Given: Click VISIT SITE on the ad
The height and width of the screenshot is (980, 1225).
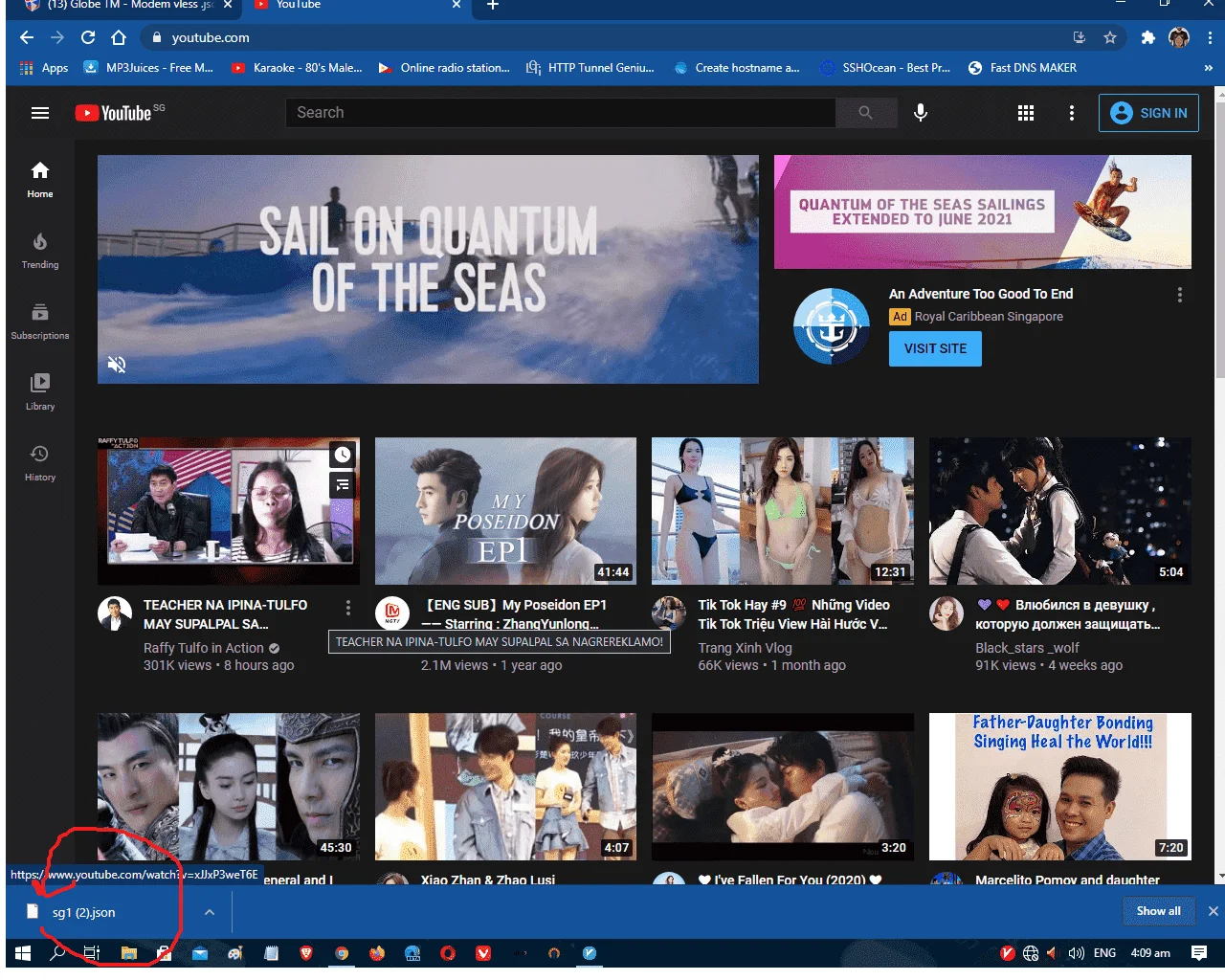Looking at the screenshot, I should [935, 348].
